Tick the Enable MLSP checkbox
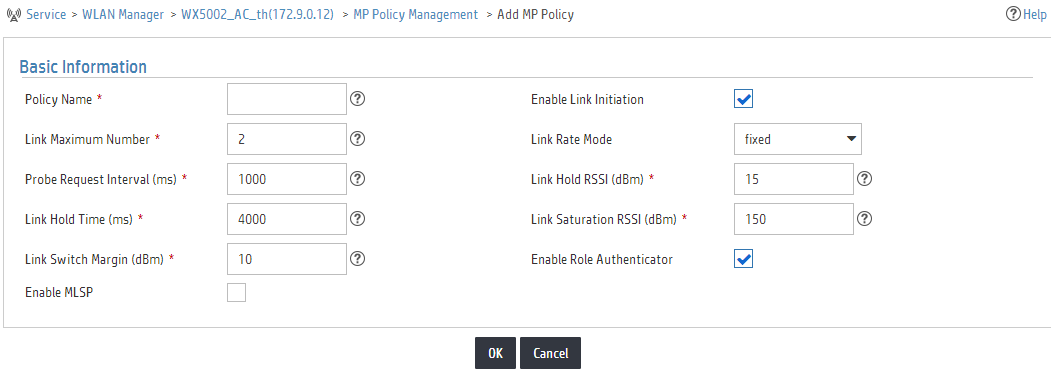This screenshot has width=1051, height=375. pyautogui.click(x=237, y=292)
